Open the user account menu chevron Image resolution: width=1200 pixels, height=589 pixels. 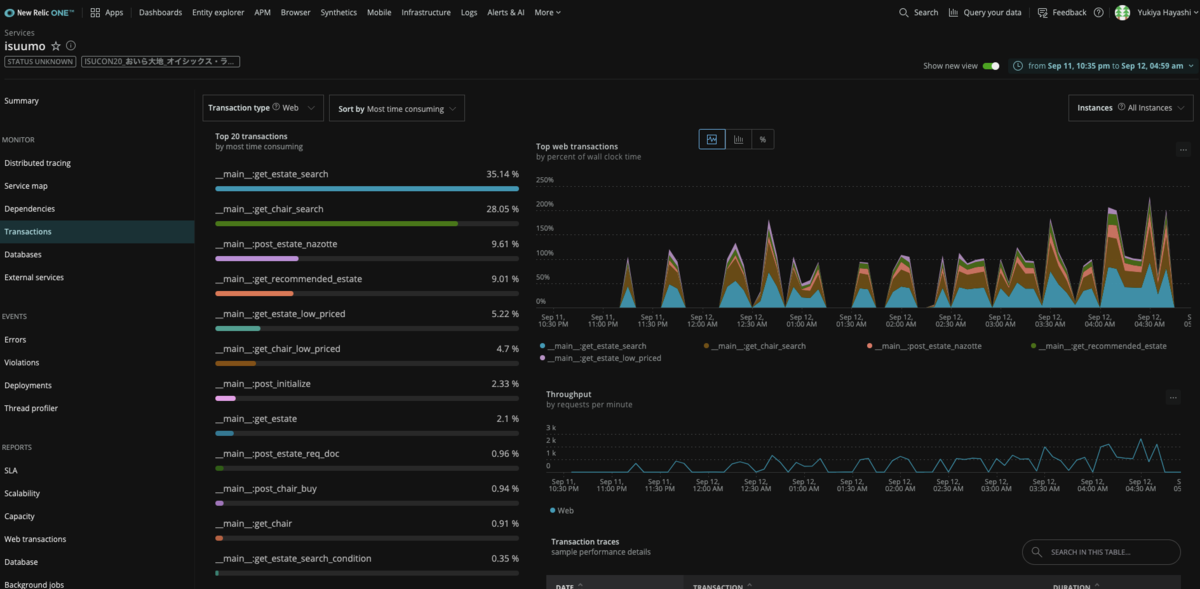(1194, 12)
